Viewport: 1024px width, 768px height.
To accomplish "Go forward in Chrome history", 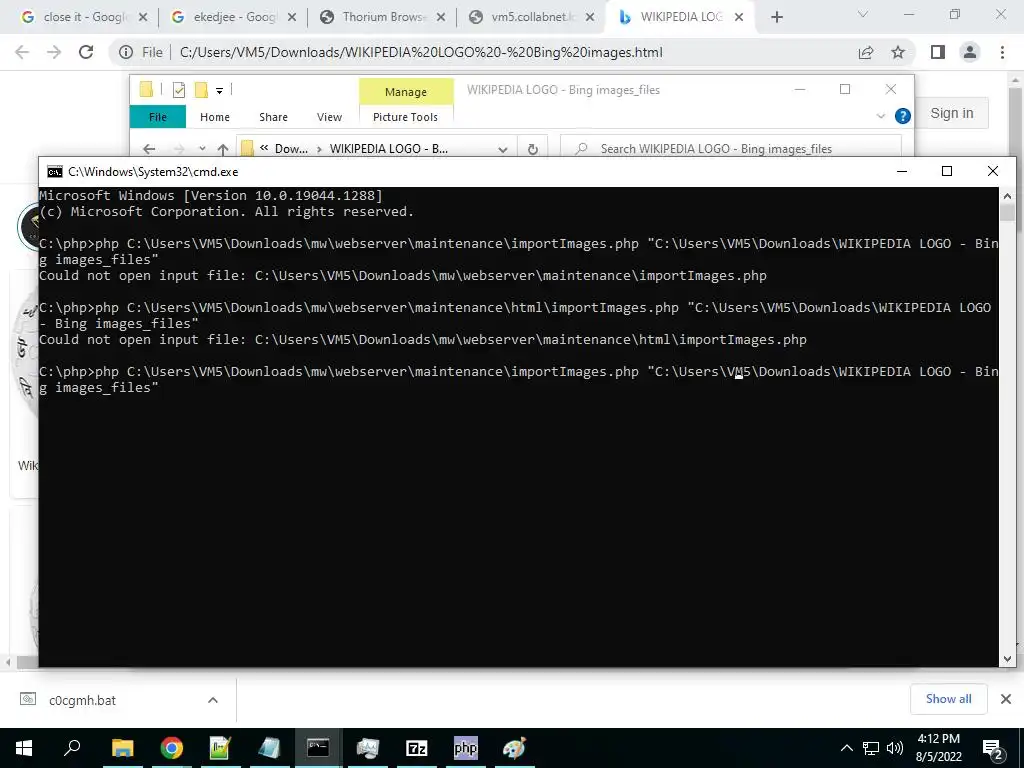I will (54, 52).
